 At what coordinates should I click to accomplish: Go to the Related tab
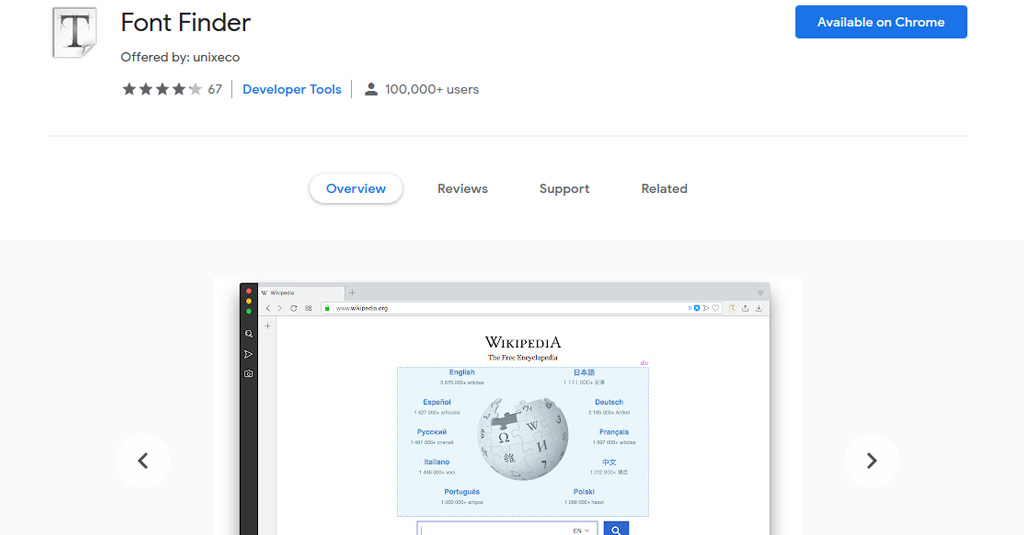664,188
